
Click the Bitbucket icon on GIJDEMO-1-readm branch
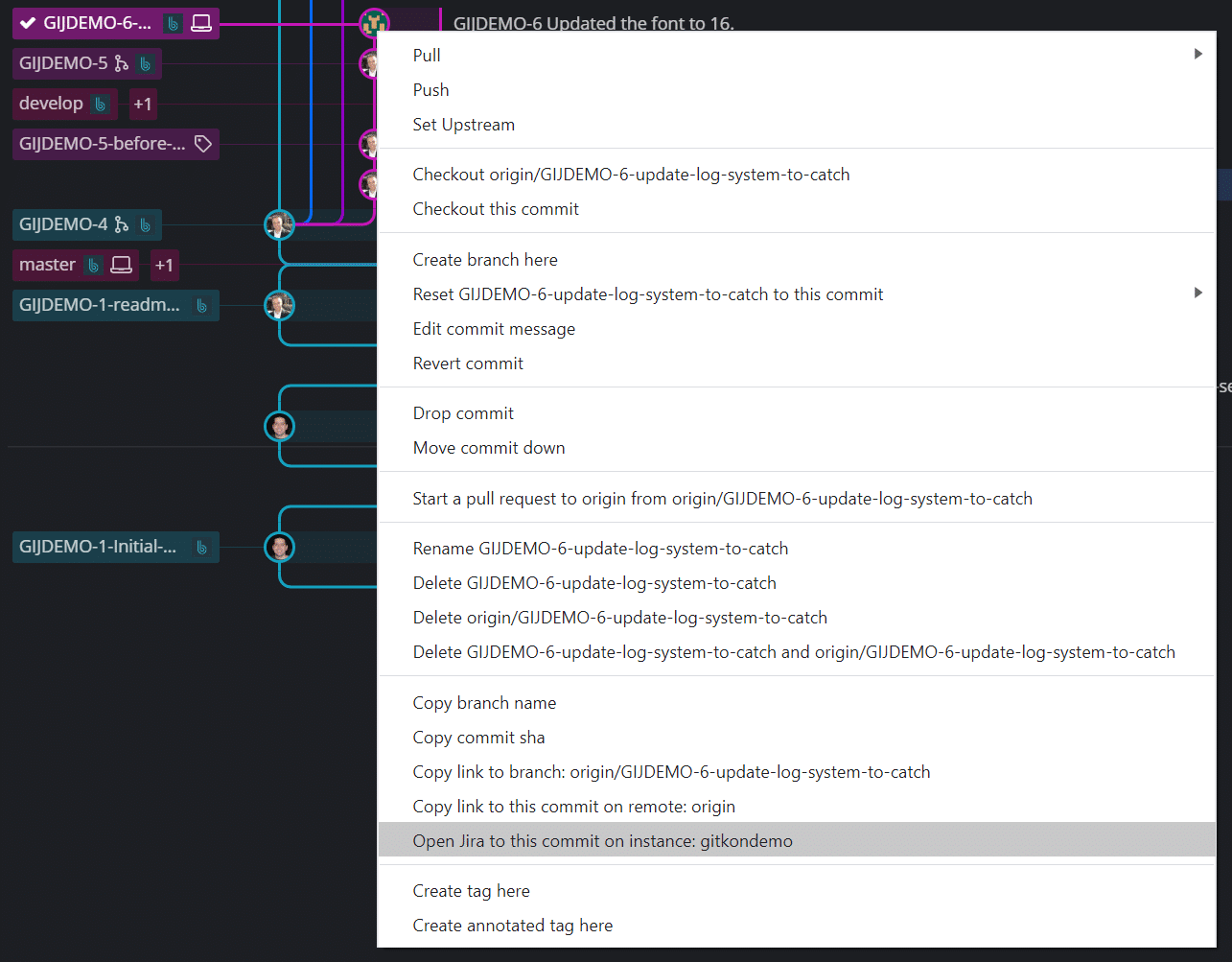click(202, 305)
